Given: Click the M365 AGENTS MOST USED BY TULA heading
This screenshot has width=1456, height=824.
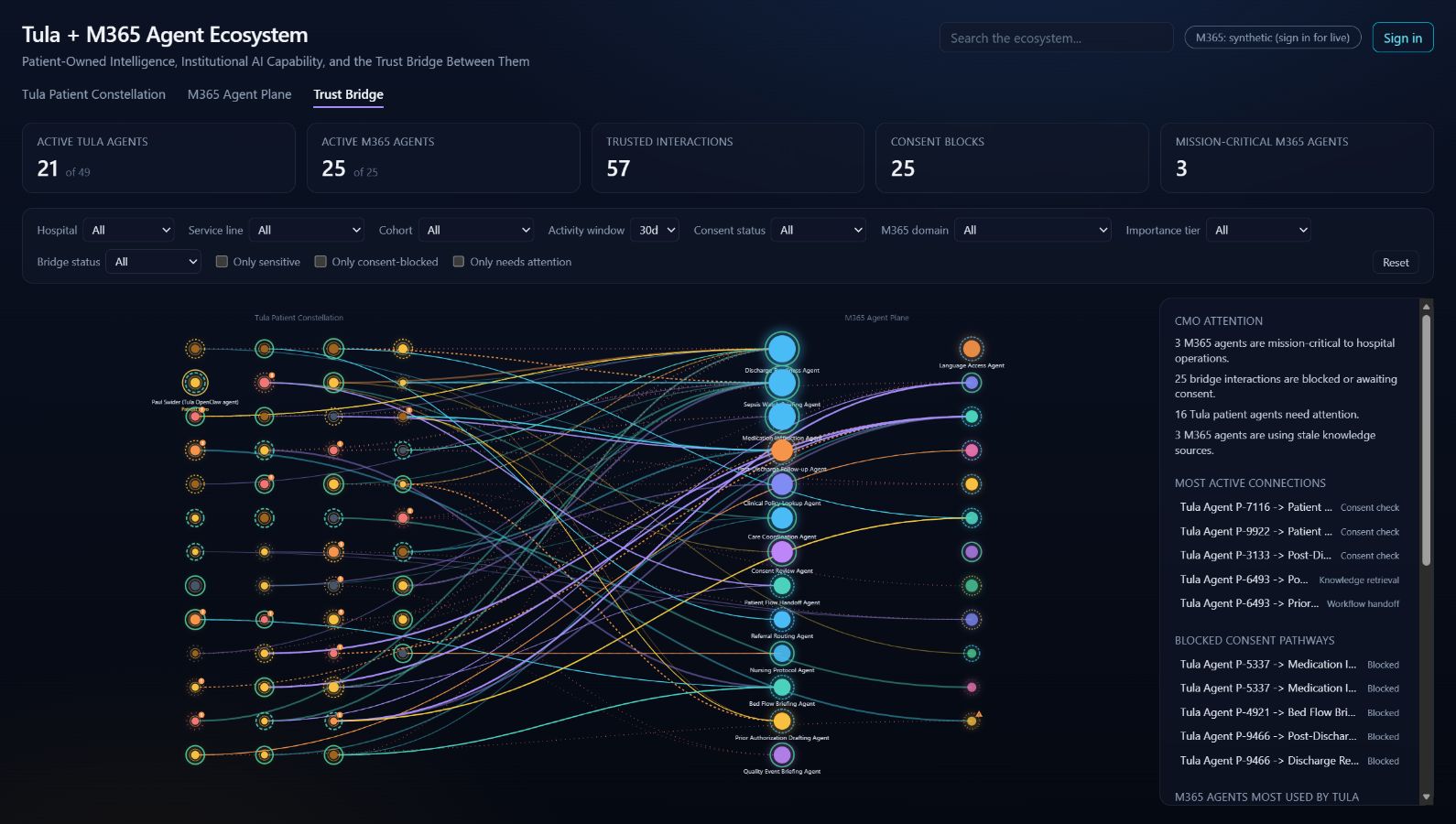Looking at the screenshot, I should pos(1266,797).
